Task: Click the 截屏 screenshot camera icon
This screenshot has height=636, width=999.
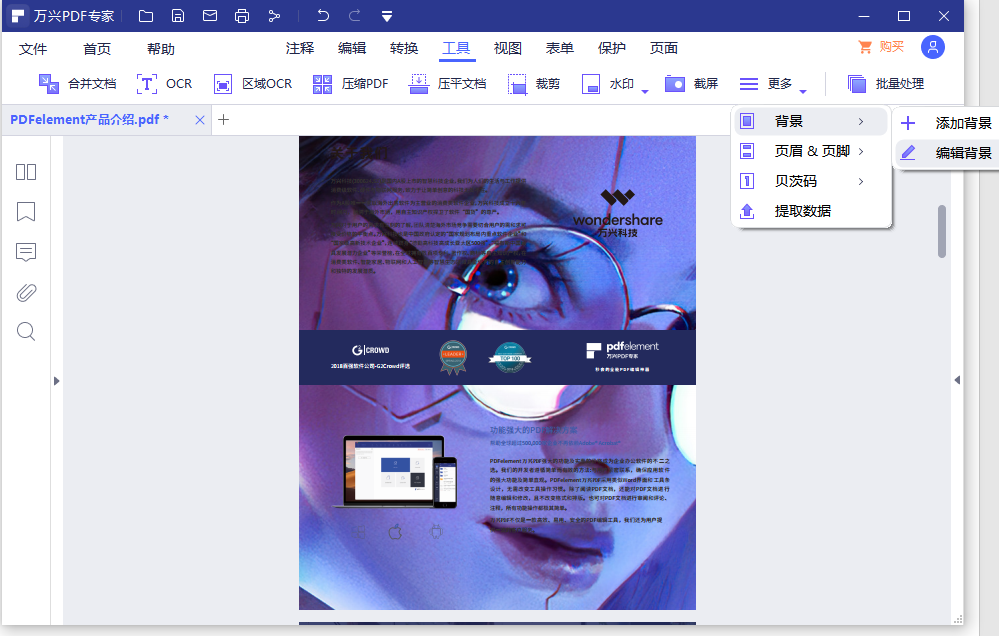Action: (x=675, y=84)
